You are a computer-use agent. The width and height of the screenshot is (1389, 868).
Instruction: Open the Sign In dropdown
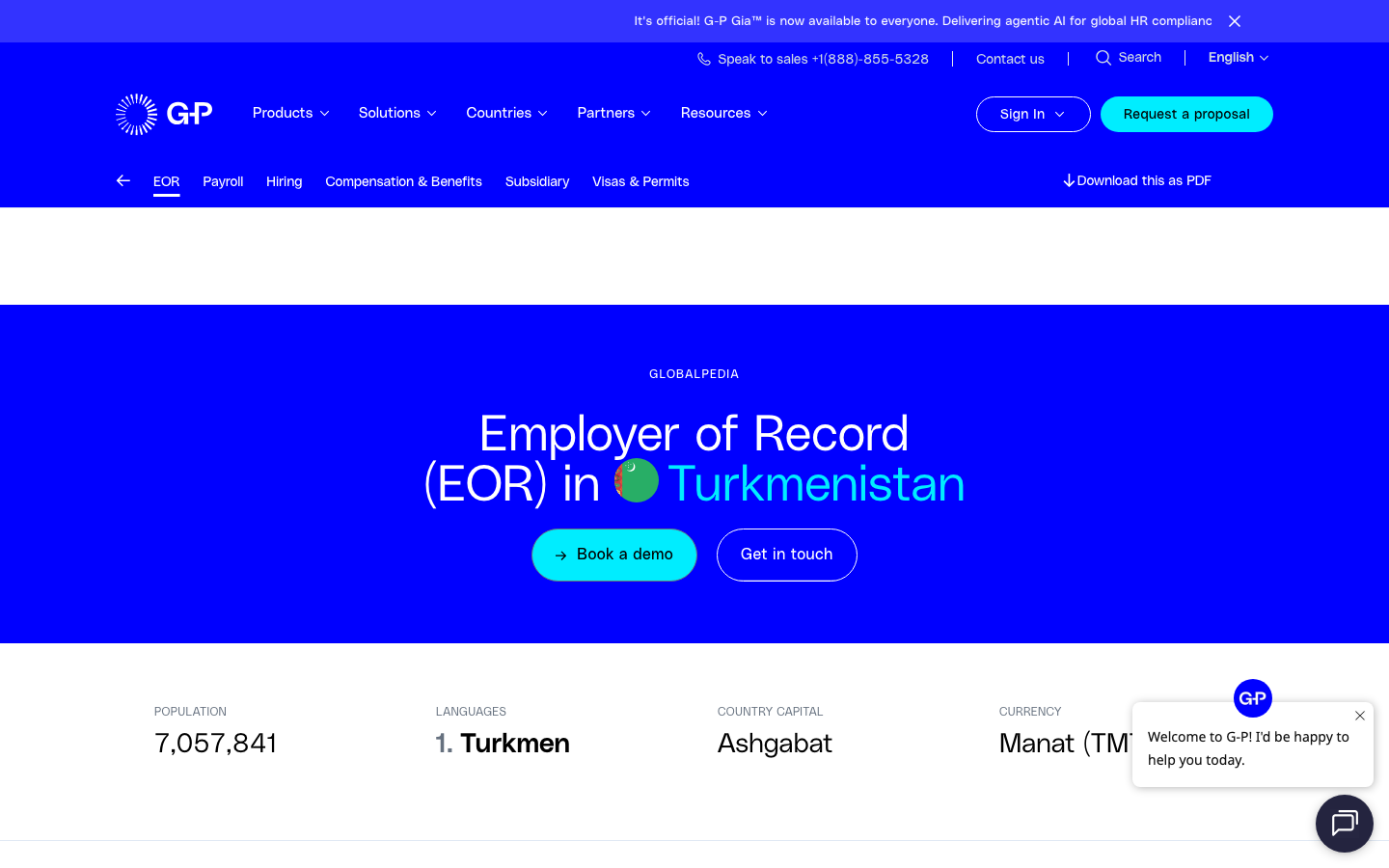click(1033, 114)
